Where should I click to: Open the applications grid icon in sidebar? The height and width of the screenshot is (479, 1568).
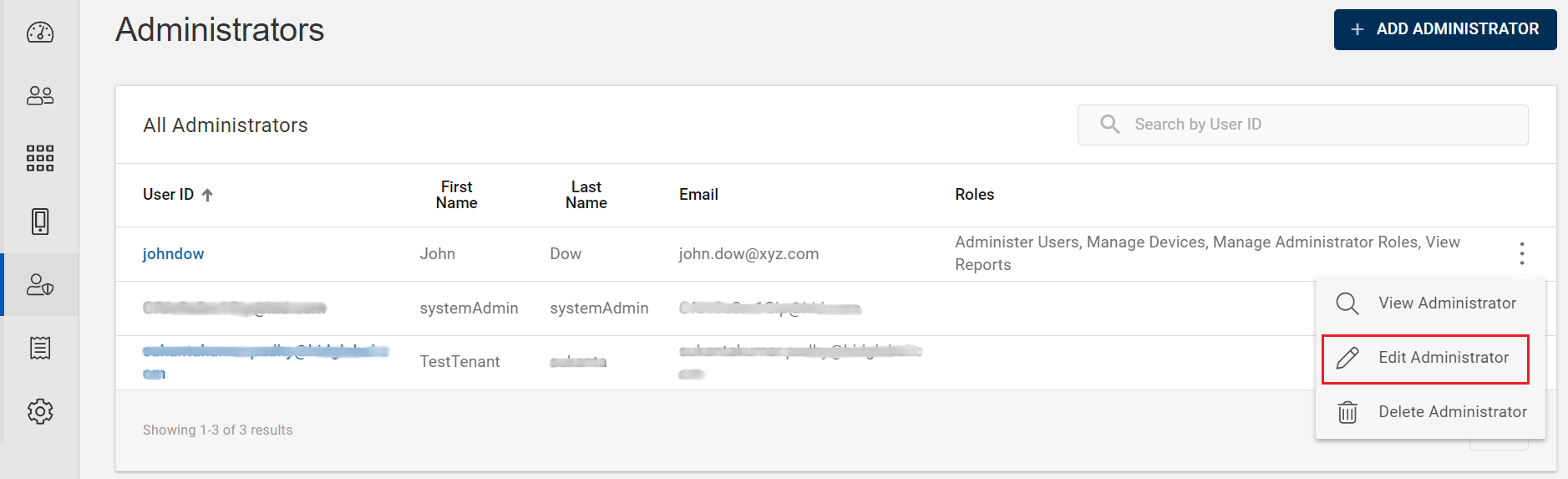pyautogui.click(x=40, y=158)
